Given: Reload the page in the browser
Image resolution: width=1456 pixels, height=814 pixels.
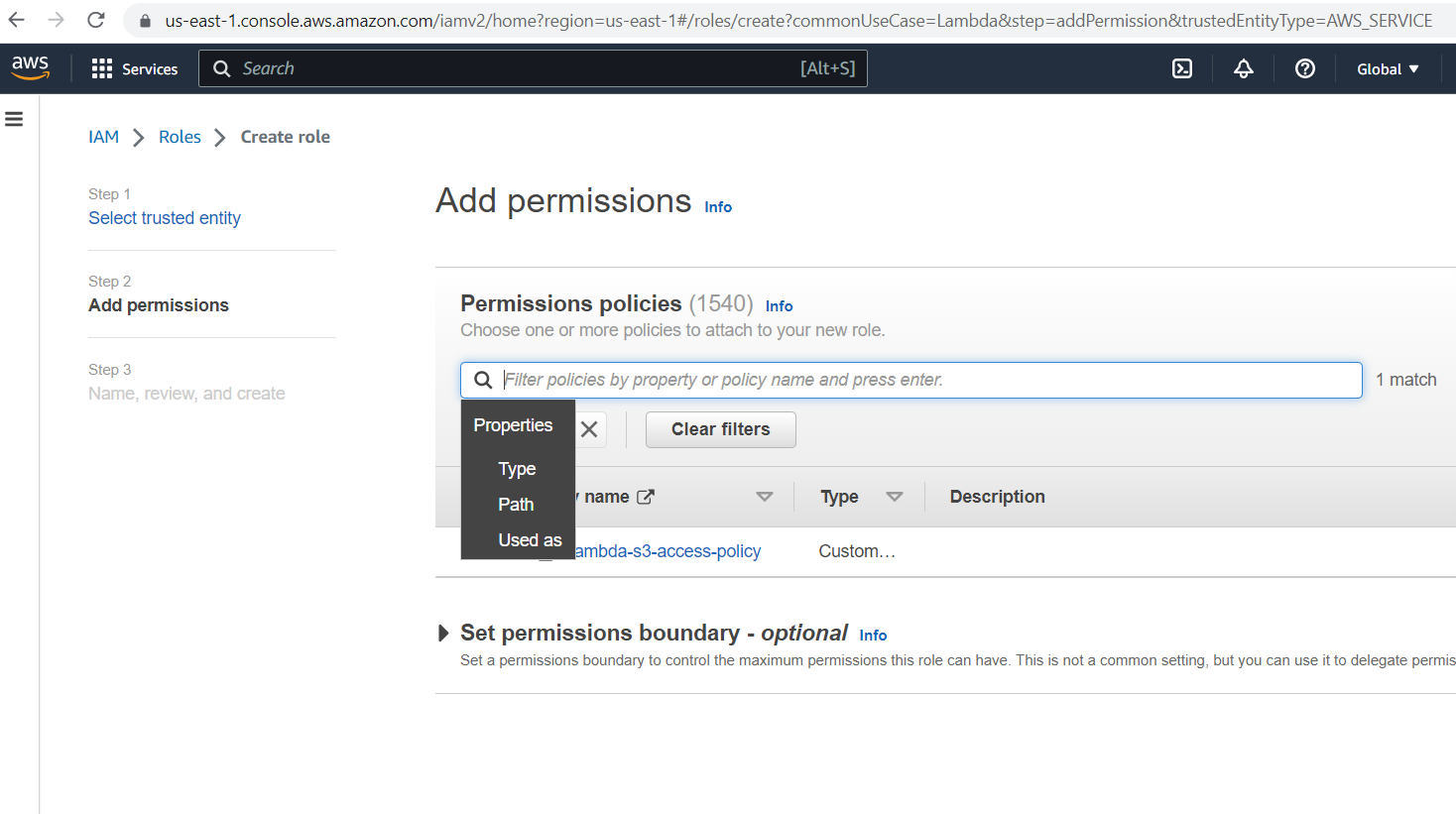Looking at the screenshot, I should pyautogui.click(x=95, y=20).
